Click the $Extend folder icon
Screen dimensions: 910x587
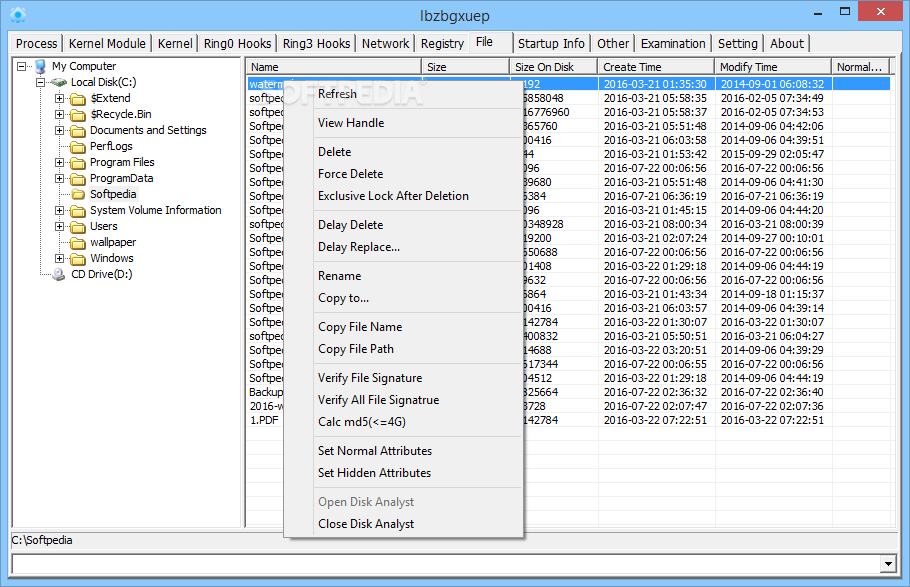78,99
